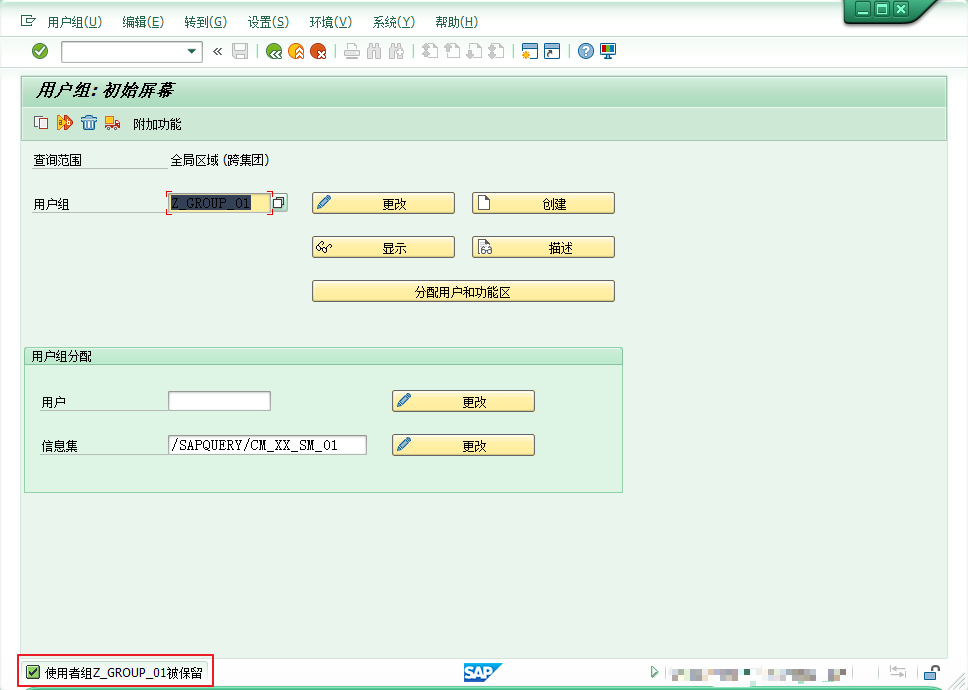Click the Create New Session icon

click(530, 51)
